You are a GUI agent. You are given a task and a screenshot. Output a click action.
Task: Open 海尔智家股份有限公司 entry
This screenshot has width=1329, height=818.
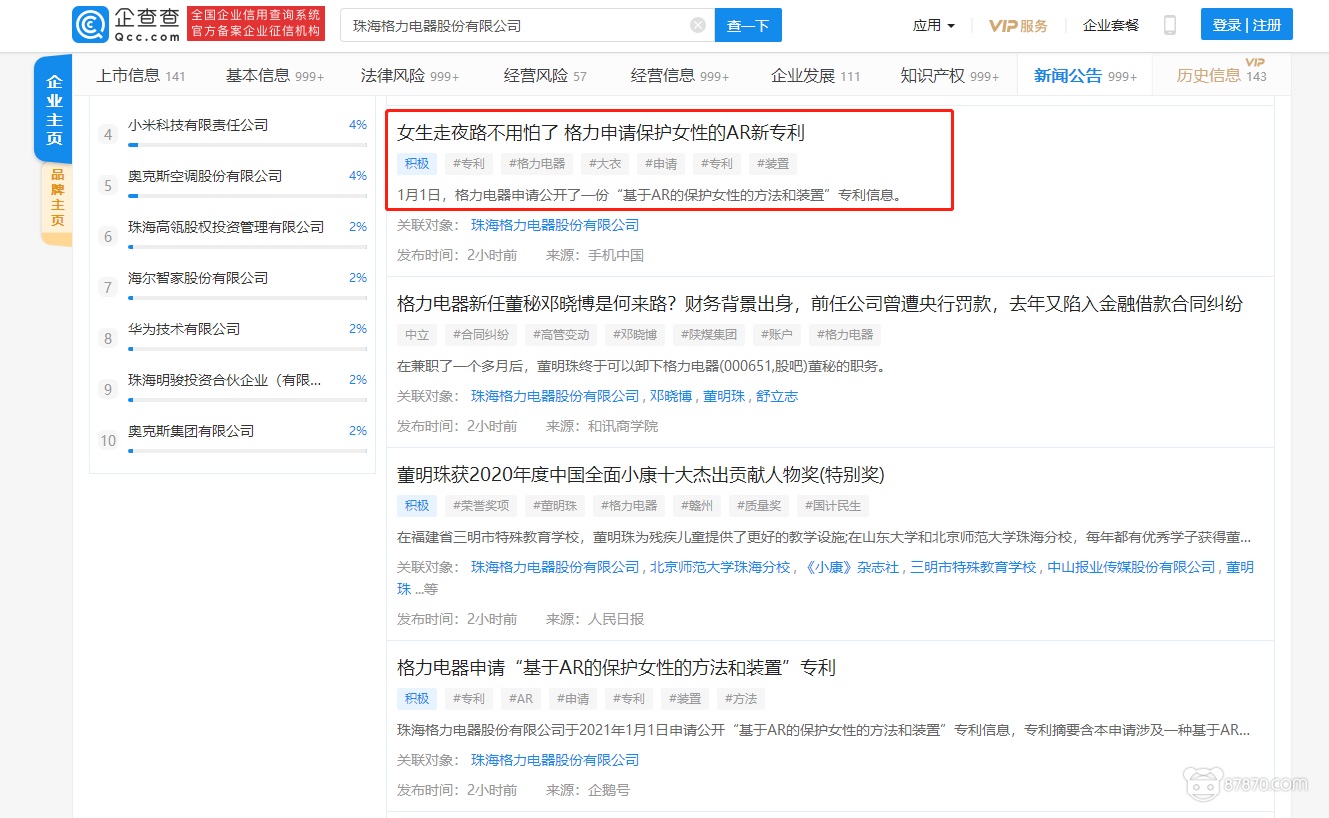tap(198, 278)
